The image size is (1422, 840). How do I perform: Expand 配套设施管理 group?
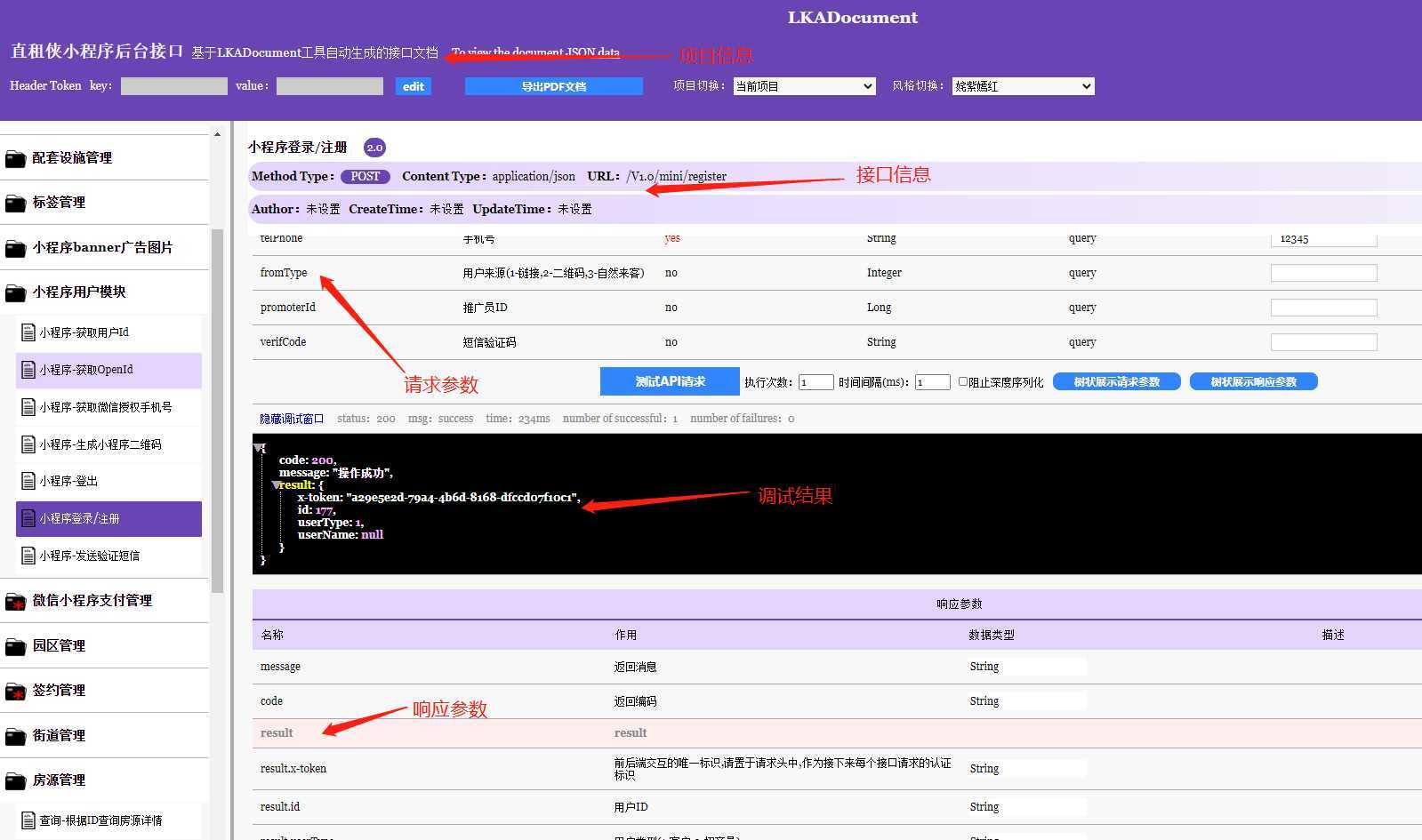click(x=104, y=158)
